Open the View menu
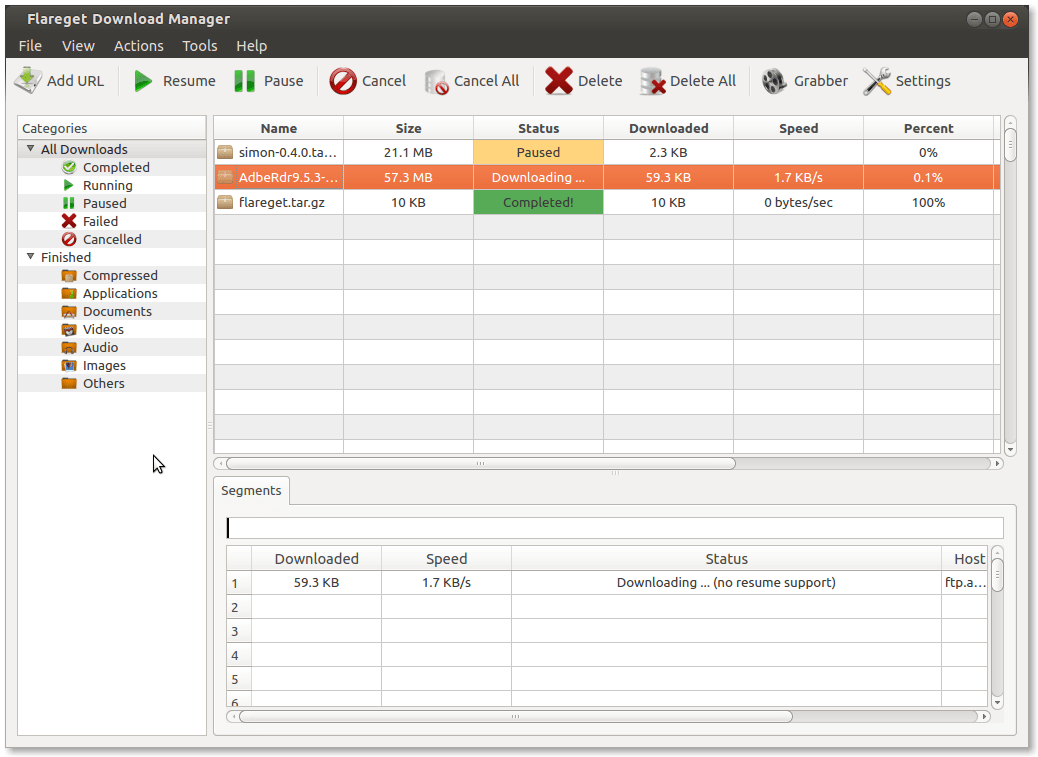The height and width of the screenshot is (757, 1038). (x=78, y=46)
